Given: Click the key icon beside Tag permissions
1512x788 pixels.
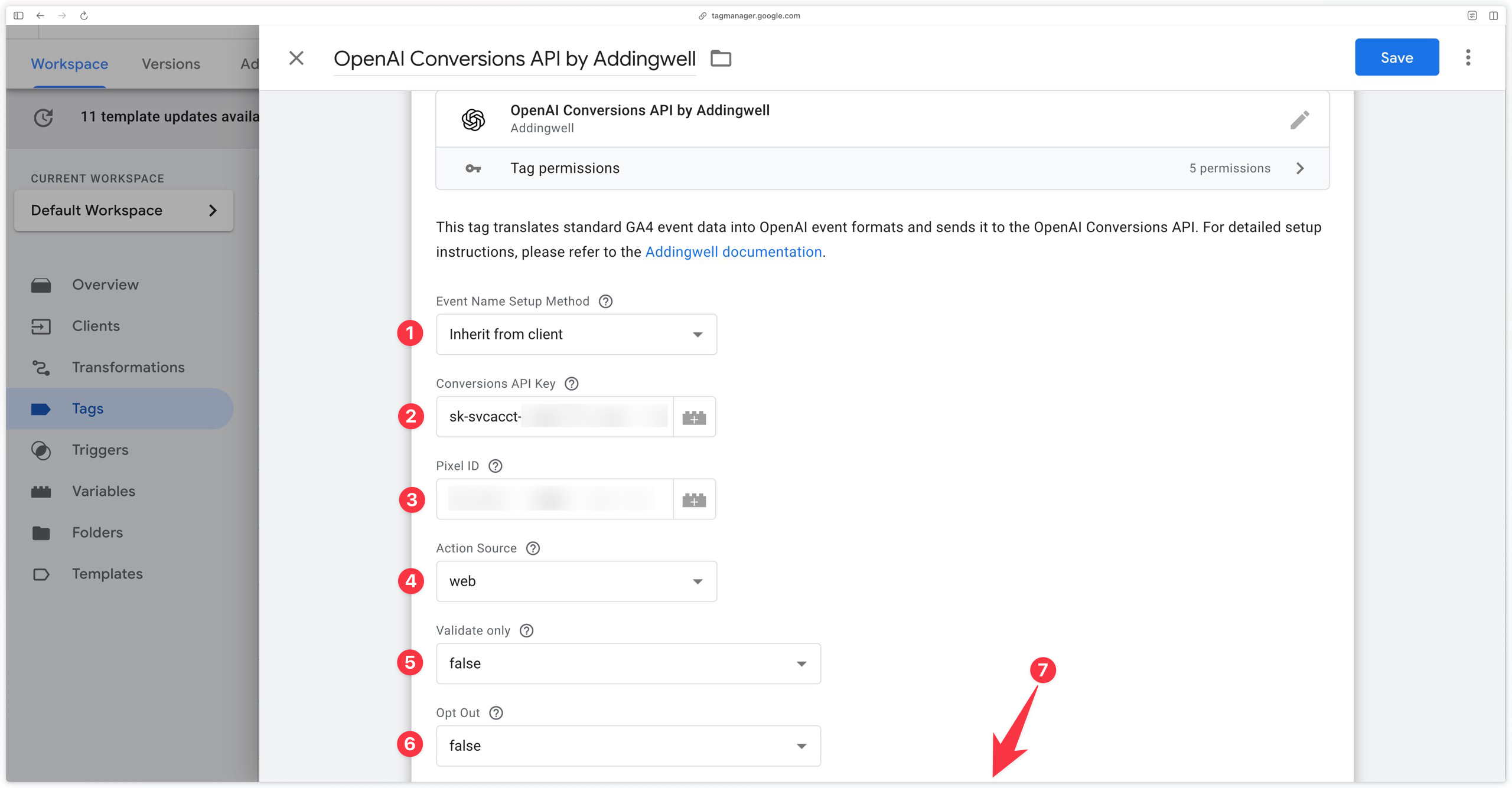Looking at the screenshot, I should point(473,169).
